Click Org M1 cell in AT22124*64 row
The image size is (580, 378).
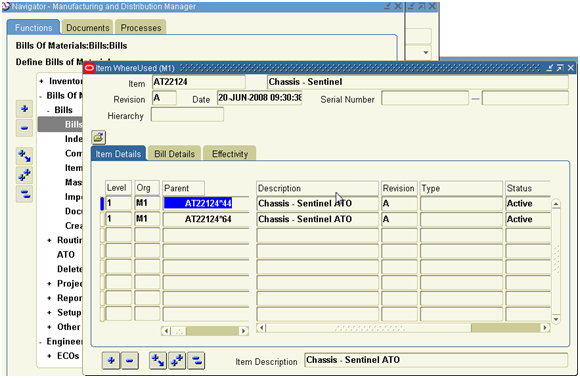(x=147, y=219)
